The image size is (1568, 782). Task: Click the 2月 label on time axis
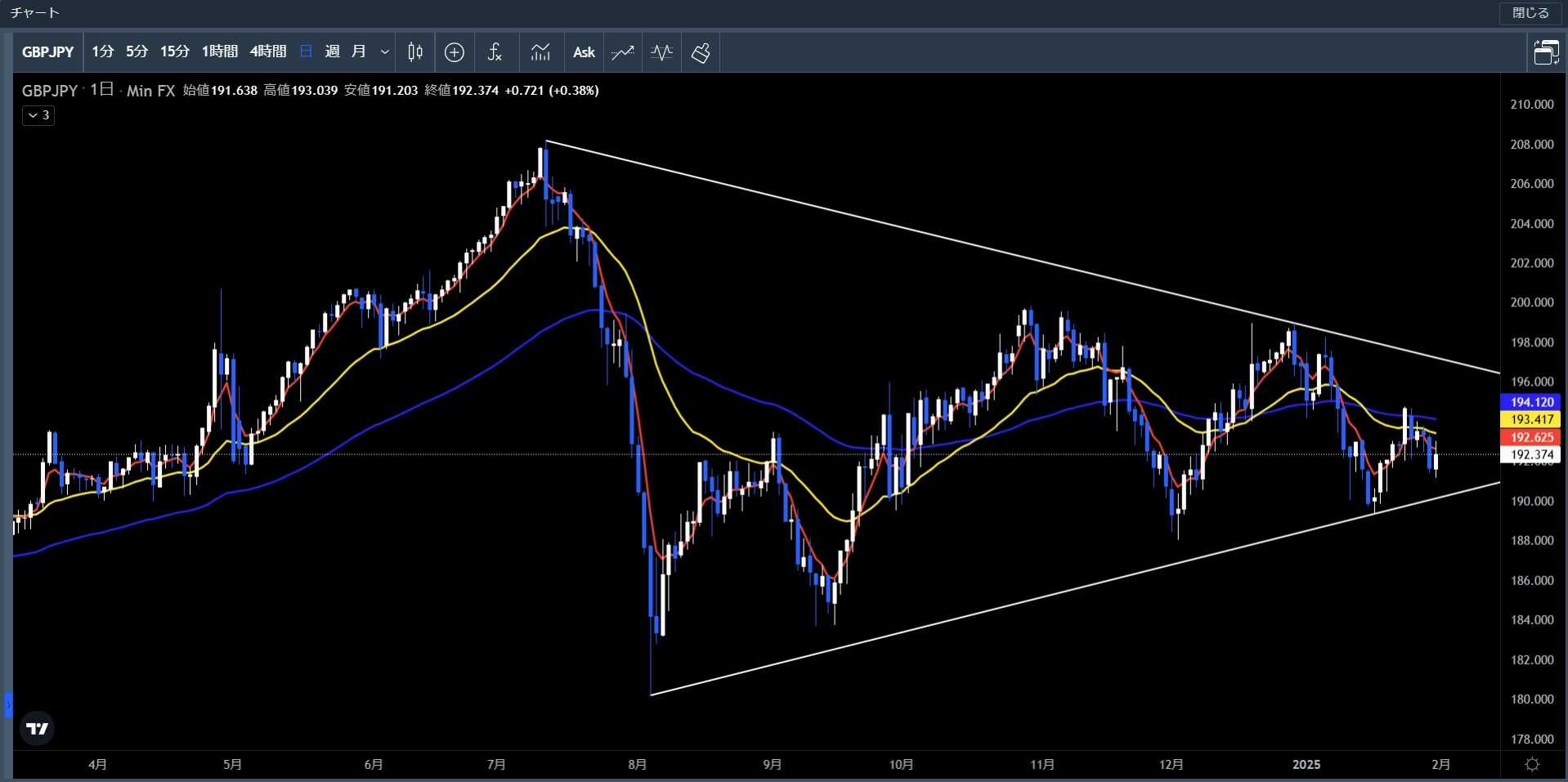(x=1441, y=765)
